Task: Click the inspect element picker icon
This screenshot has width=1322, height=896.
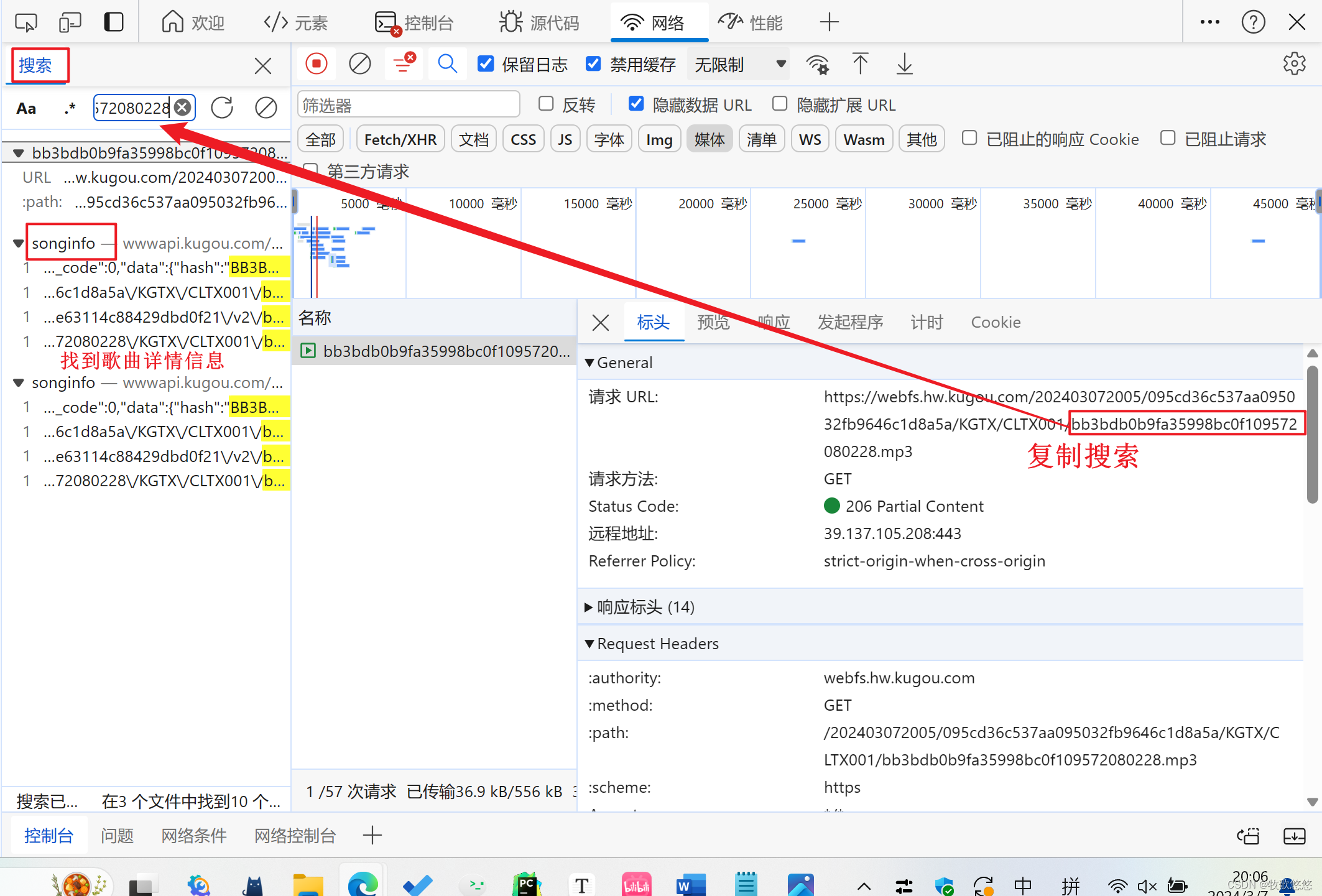Action: click(x=26, y=22)
